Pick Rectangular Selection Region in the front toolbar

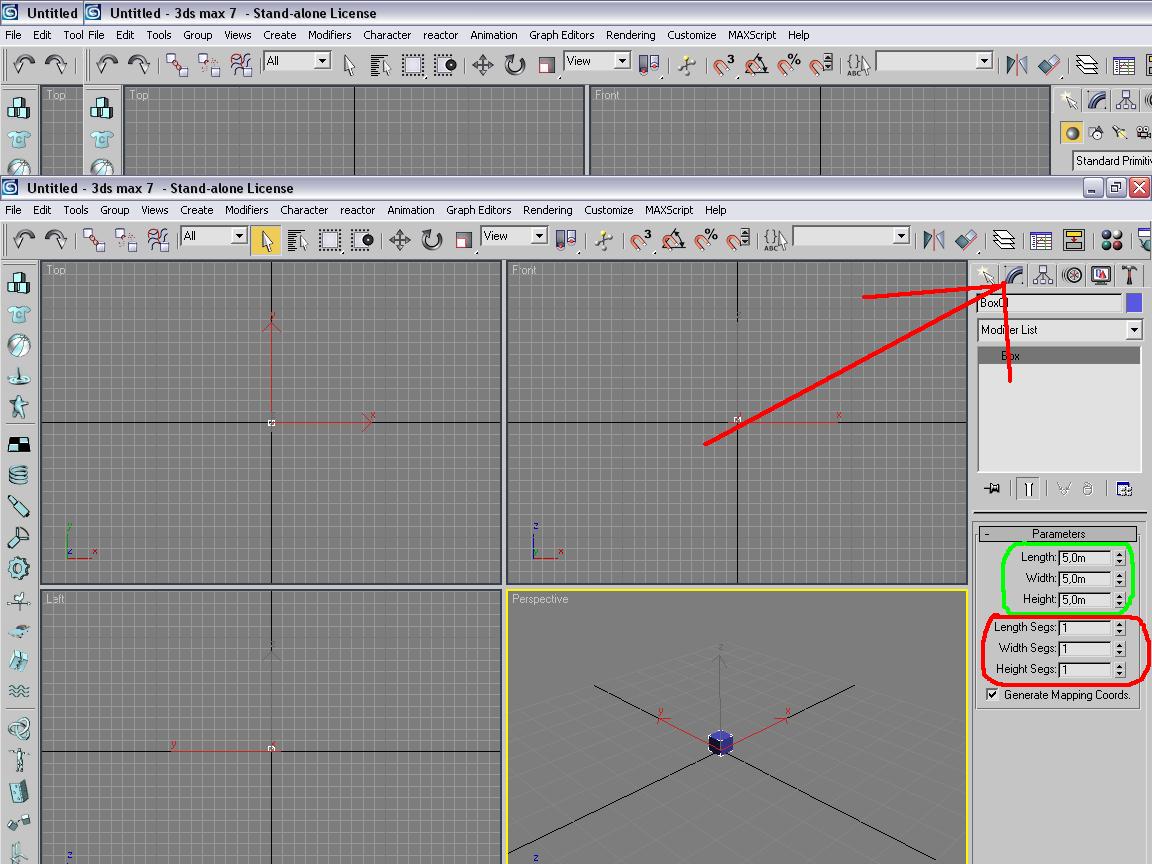(x=329, y=240)
